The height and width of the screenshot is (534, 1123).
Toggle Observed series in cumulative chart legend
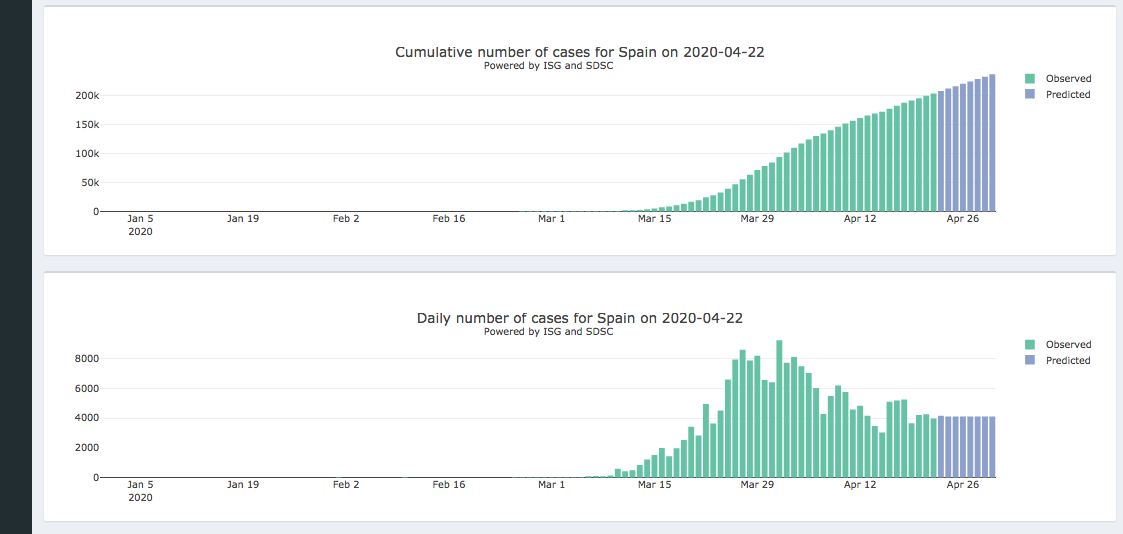pos(1067,78)
